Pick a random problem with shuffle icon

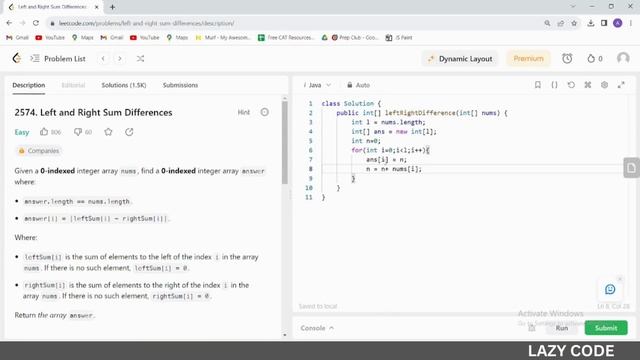click(140, 59)
